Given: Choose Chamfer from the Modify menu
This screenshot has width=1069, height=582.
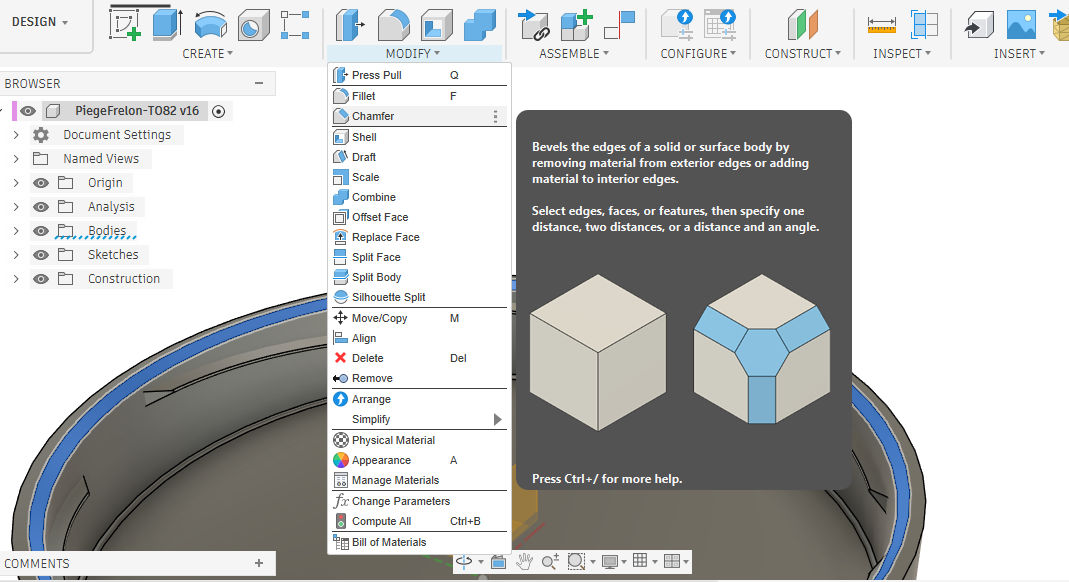Looking at the screenshot, I should tap(373, 116).
